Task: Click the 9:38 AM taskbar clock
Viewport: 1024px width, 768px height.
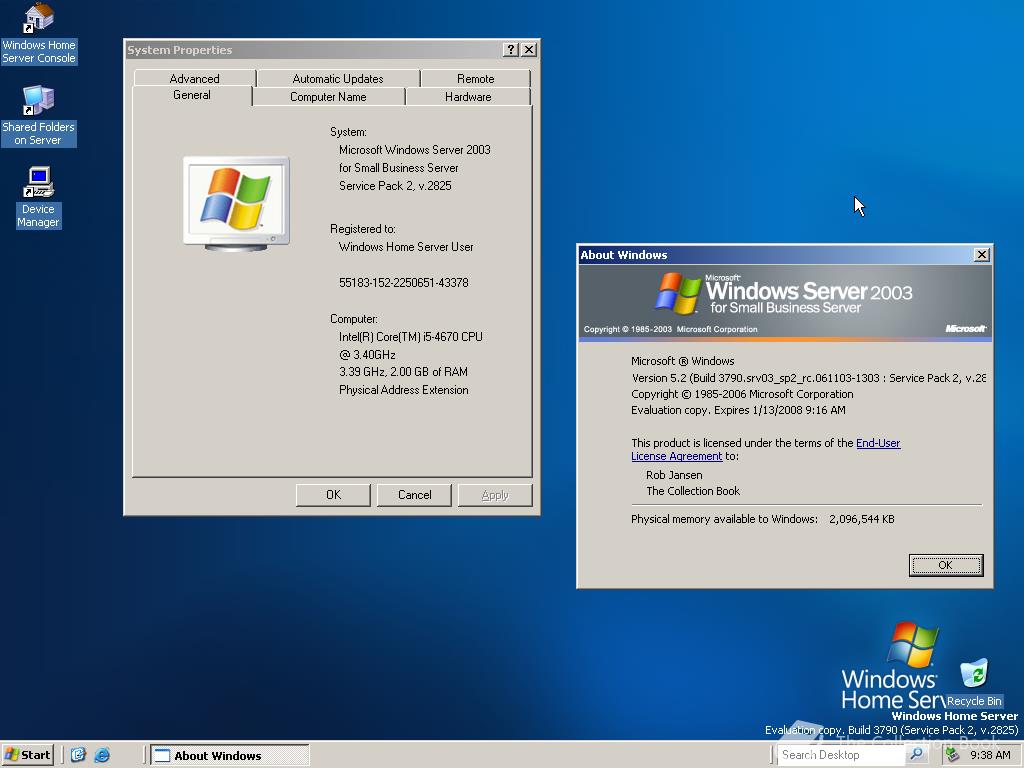Action: point(990,755)
